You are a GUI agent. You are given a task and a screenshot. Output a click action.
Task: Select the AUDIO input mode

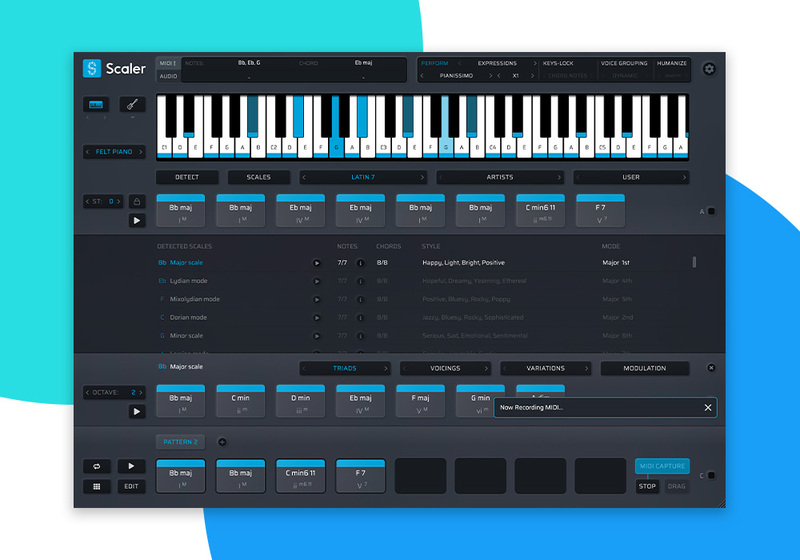[x=168, y=76]
